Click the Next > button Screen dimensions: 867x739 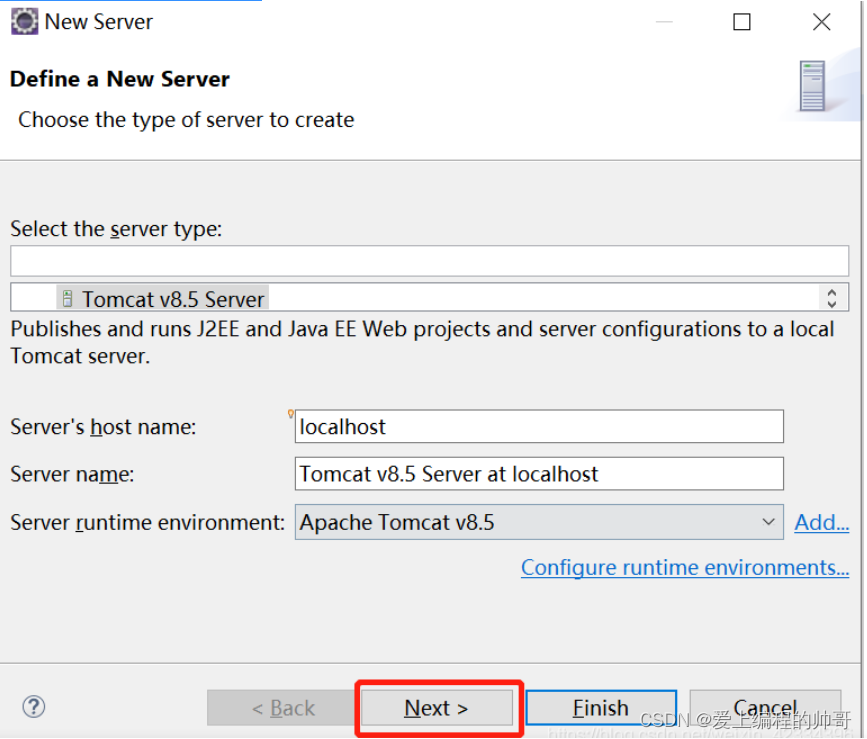pyautogui.click(x=437, y=708)
